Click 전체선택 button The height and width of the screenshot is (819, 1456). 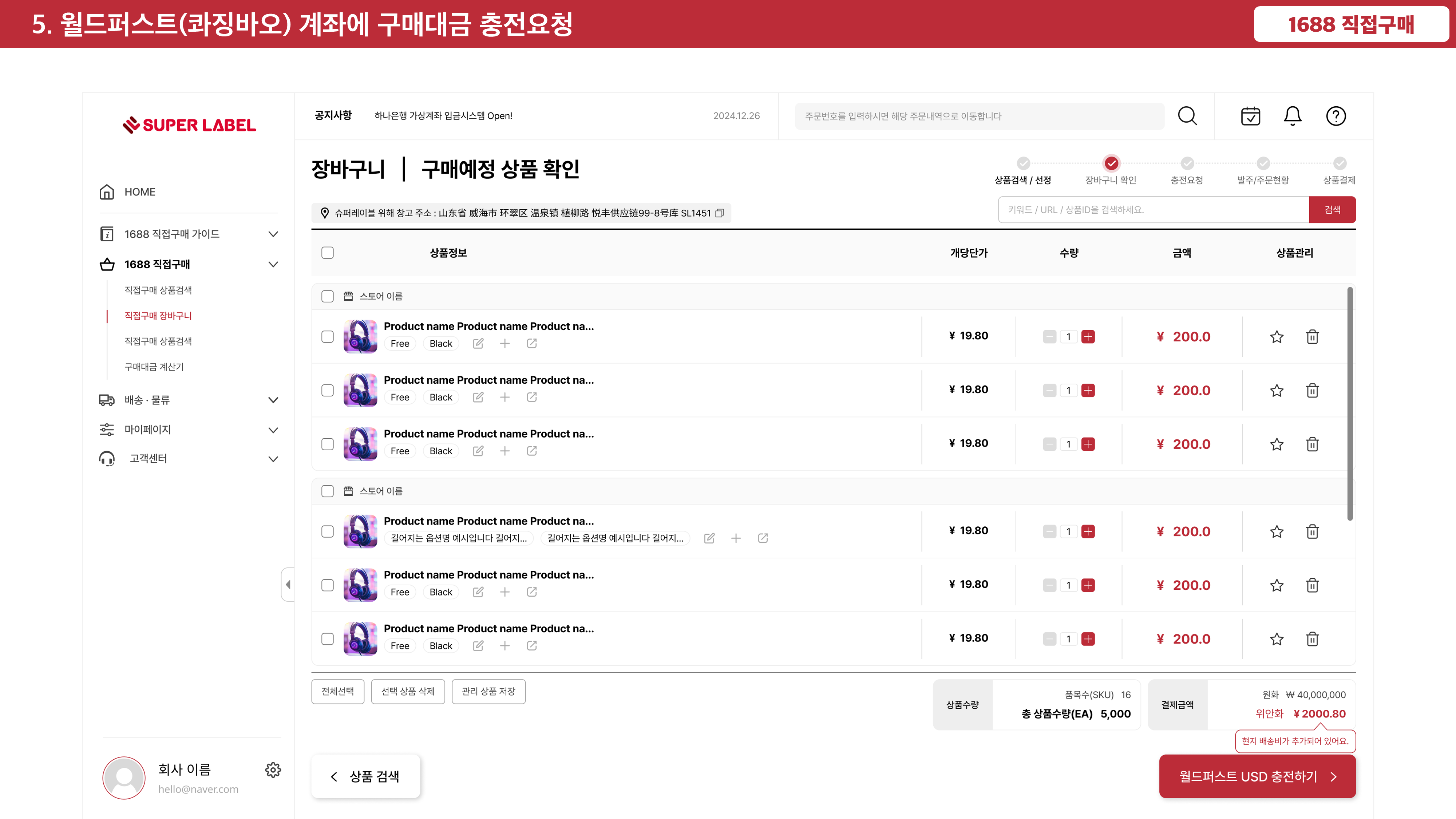337,691
